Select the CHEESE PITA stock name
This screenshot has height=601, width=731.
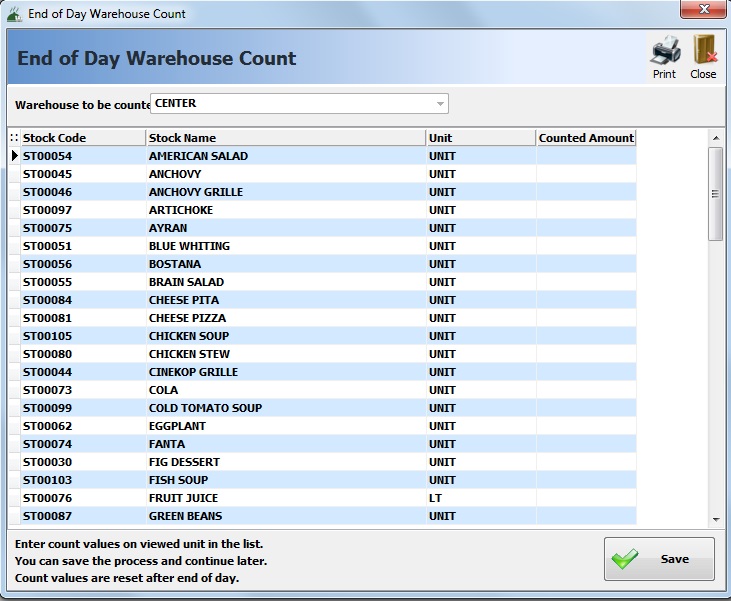pyautogui.click(x=184, y=300)
